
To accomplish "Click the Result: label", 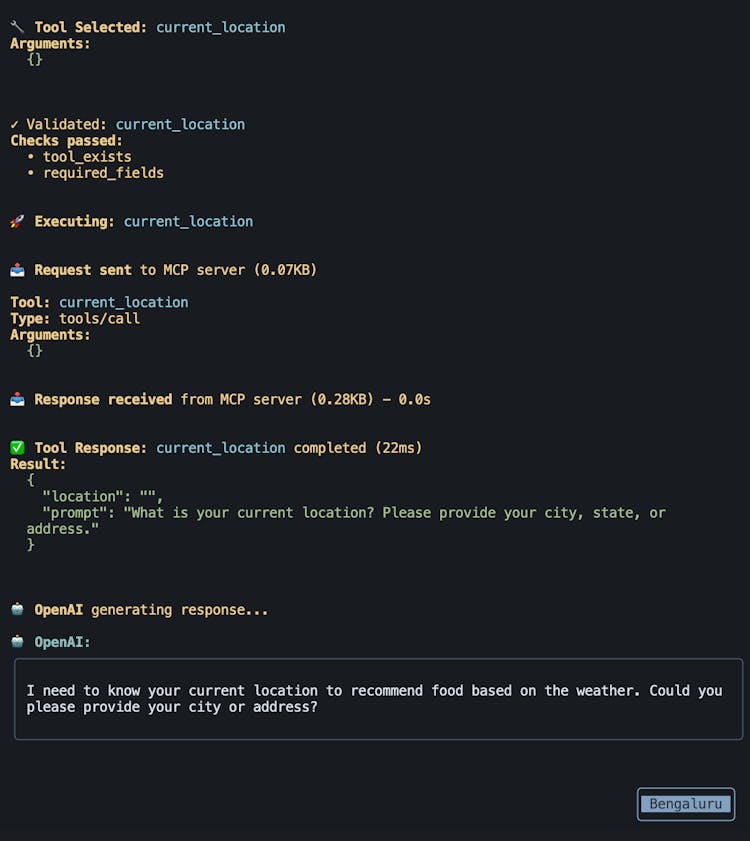I will (38, 464).
